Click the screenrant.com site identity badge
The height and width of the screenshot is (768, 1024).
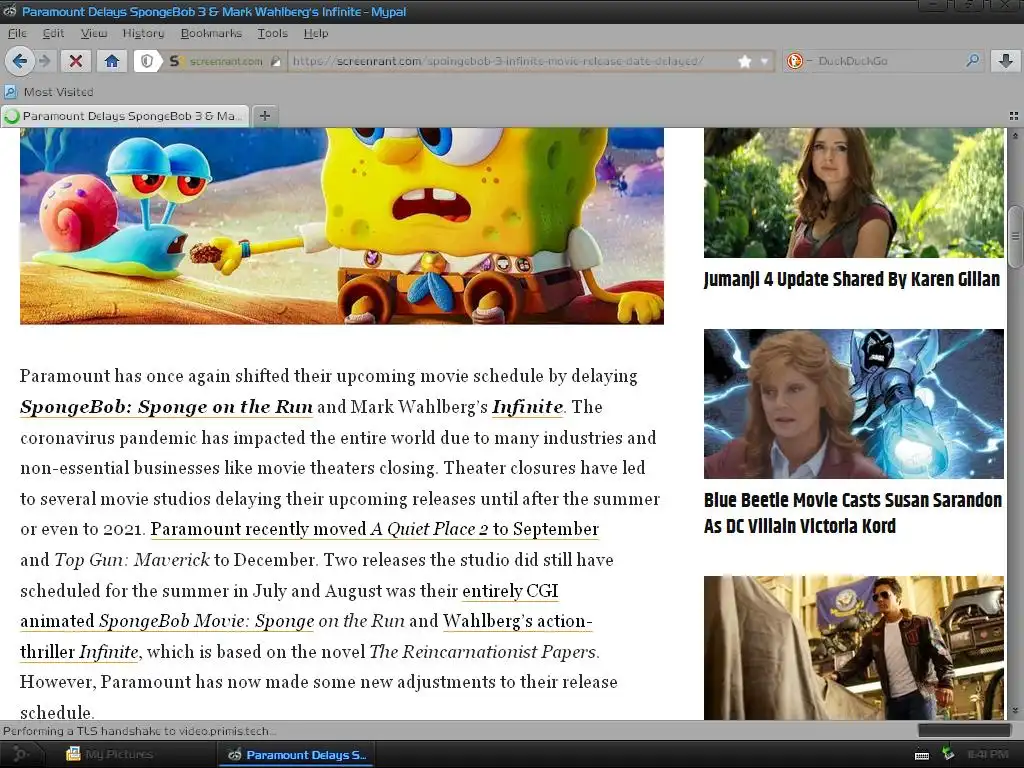click(x=225, y=61)
